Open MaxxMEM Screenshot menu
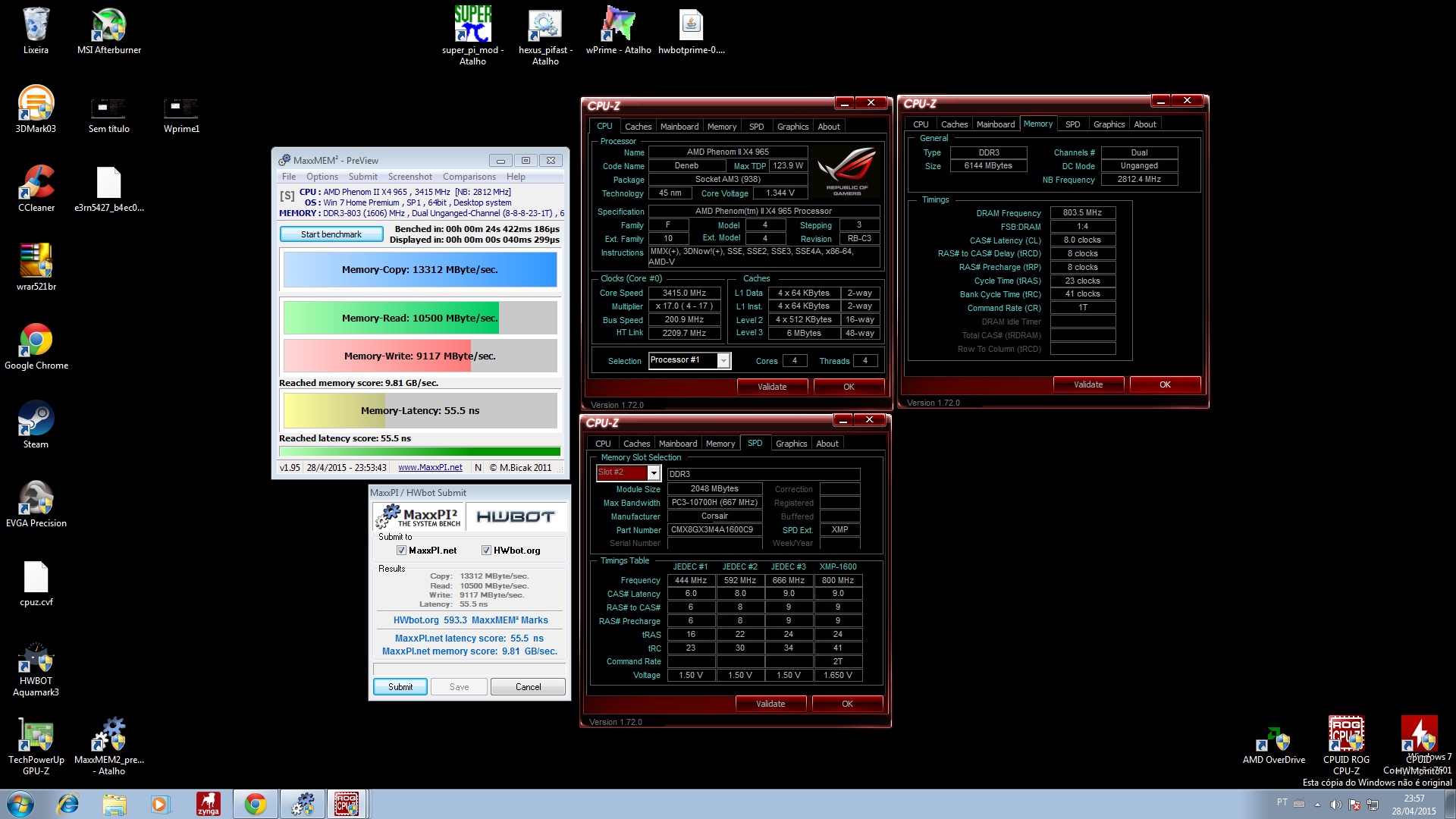The image size is (1456, 819). (410, 177)
